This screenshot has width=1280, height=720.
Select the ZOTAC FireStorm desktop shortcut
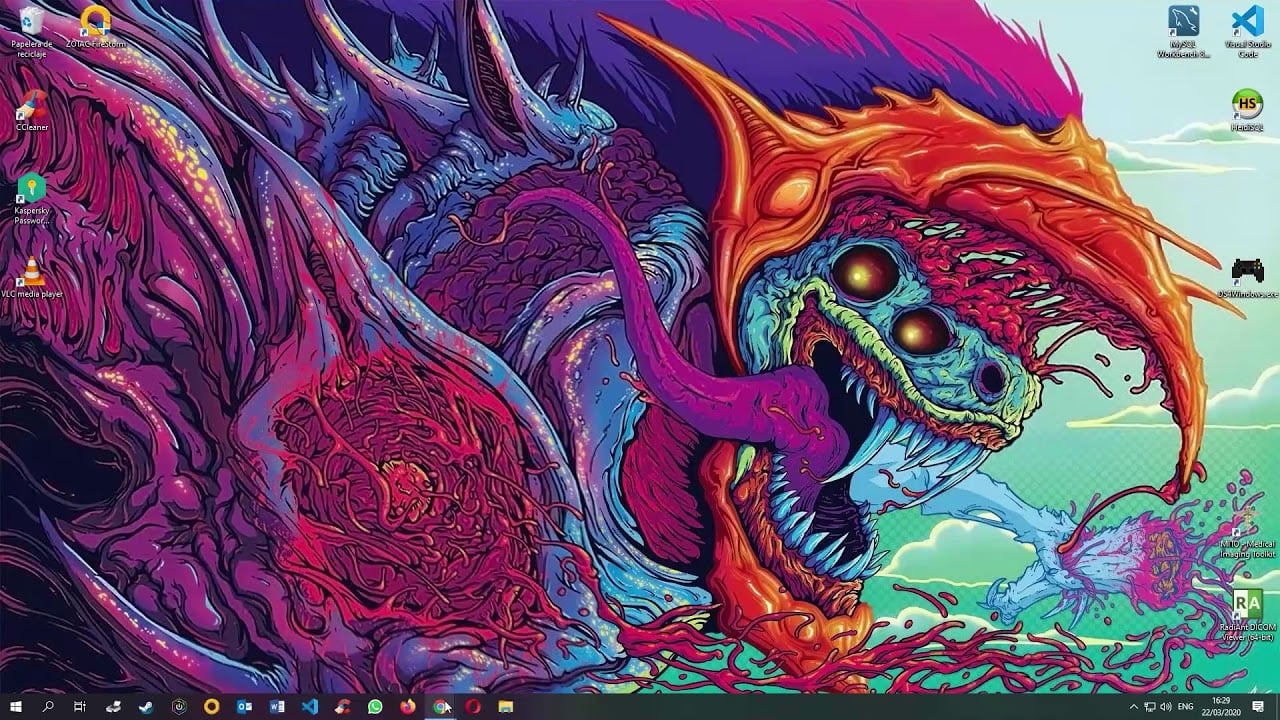pos(95,27)
